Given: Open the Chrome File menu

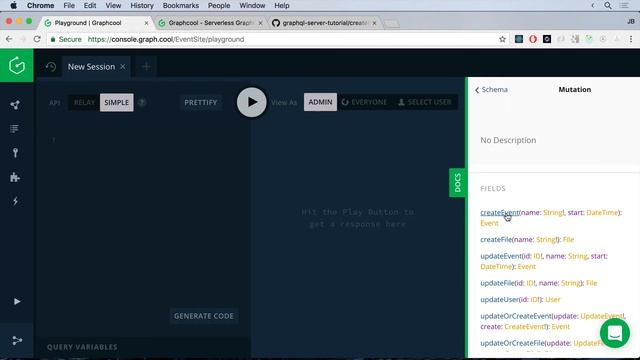Looking at the screenshot, I should click(69, 5).
